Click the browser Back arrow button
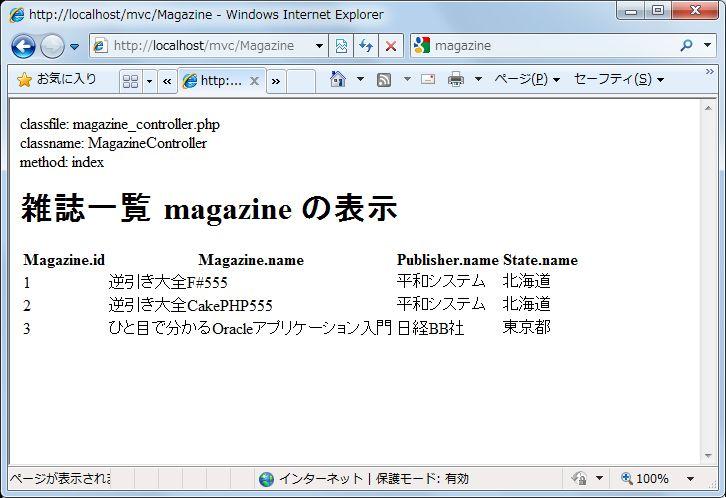 23,46
